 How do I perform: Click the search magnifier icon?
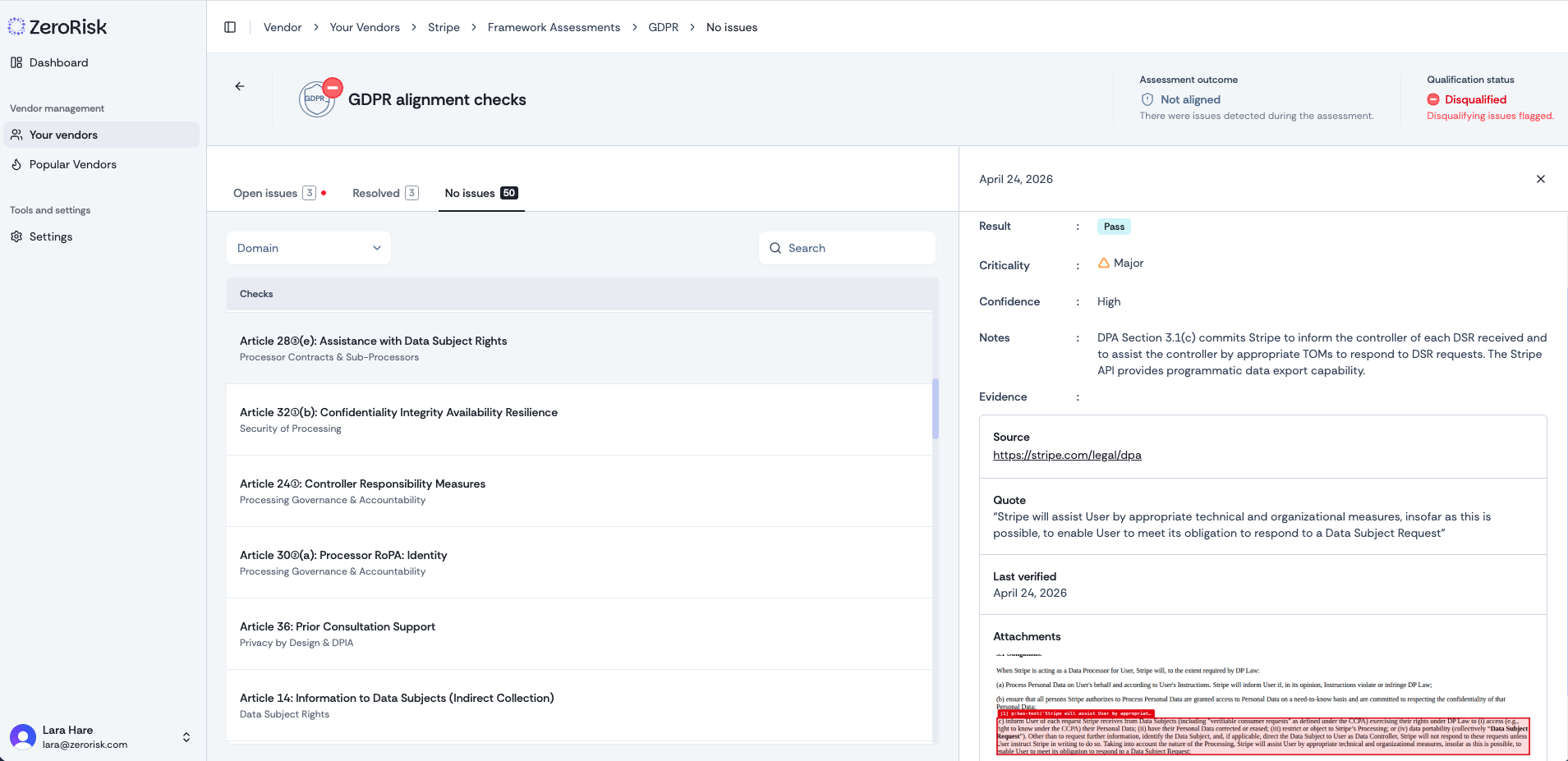tap(775, 248)
